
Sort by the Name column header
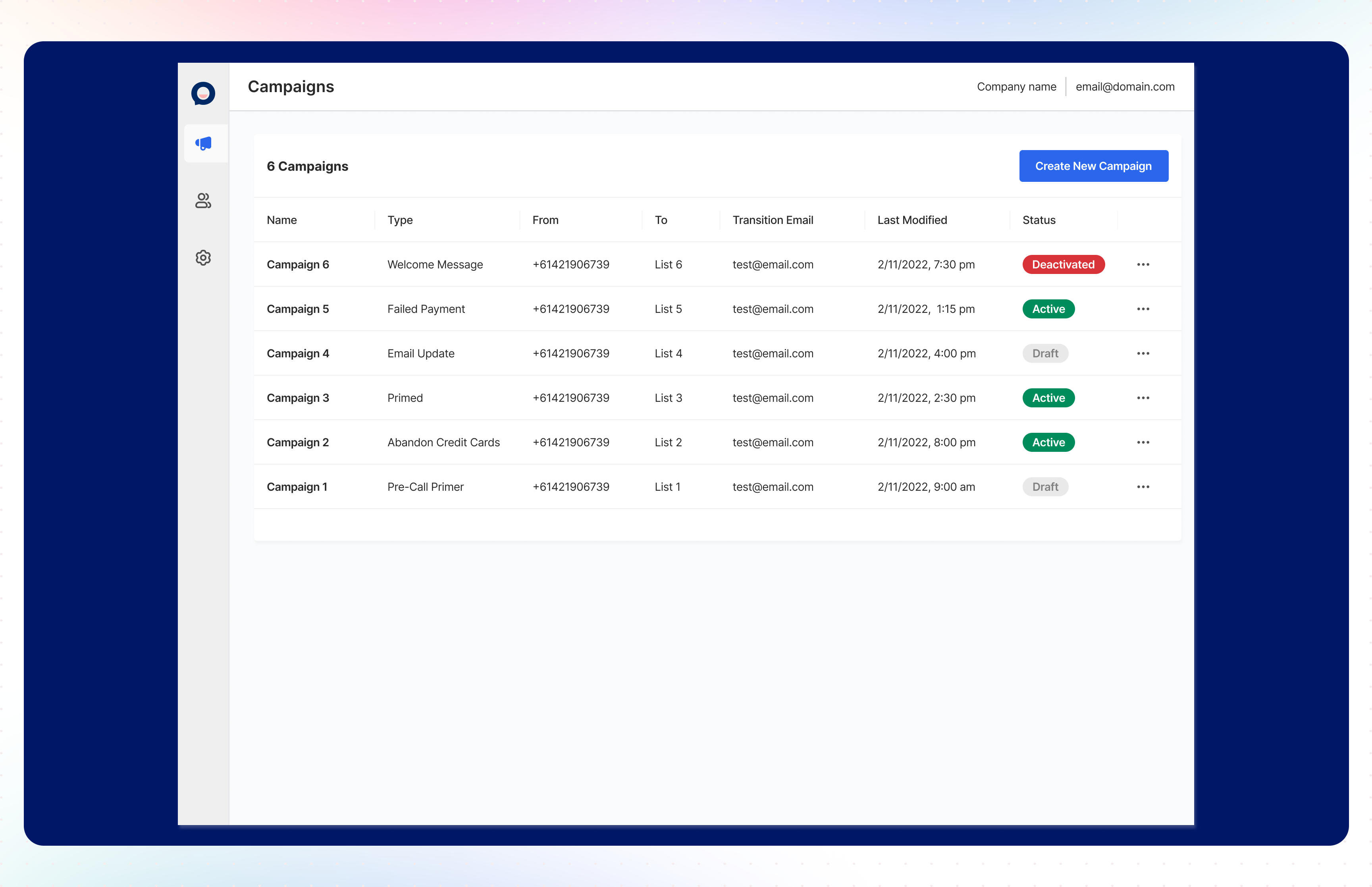point(281,220)
